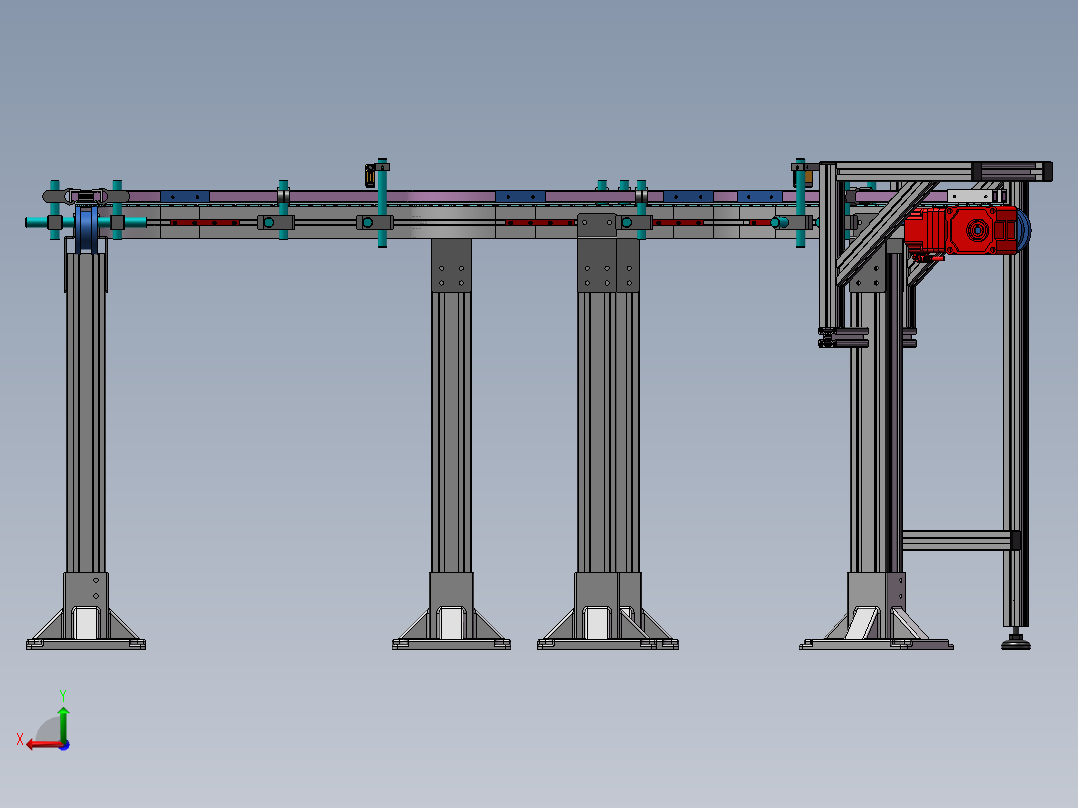
Task: Select the blue idler wheel on the conveyor
Action: click(87, 229)
